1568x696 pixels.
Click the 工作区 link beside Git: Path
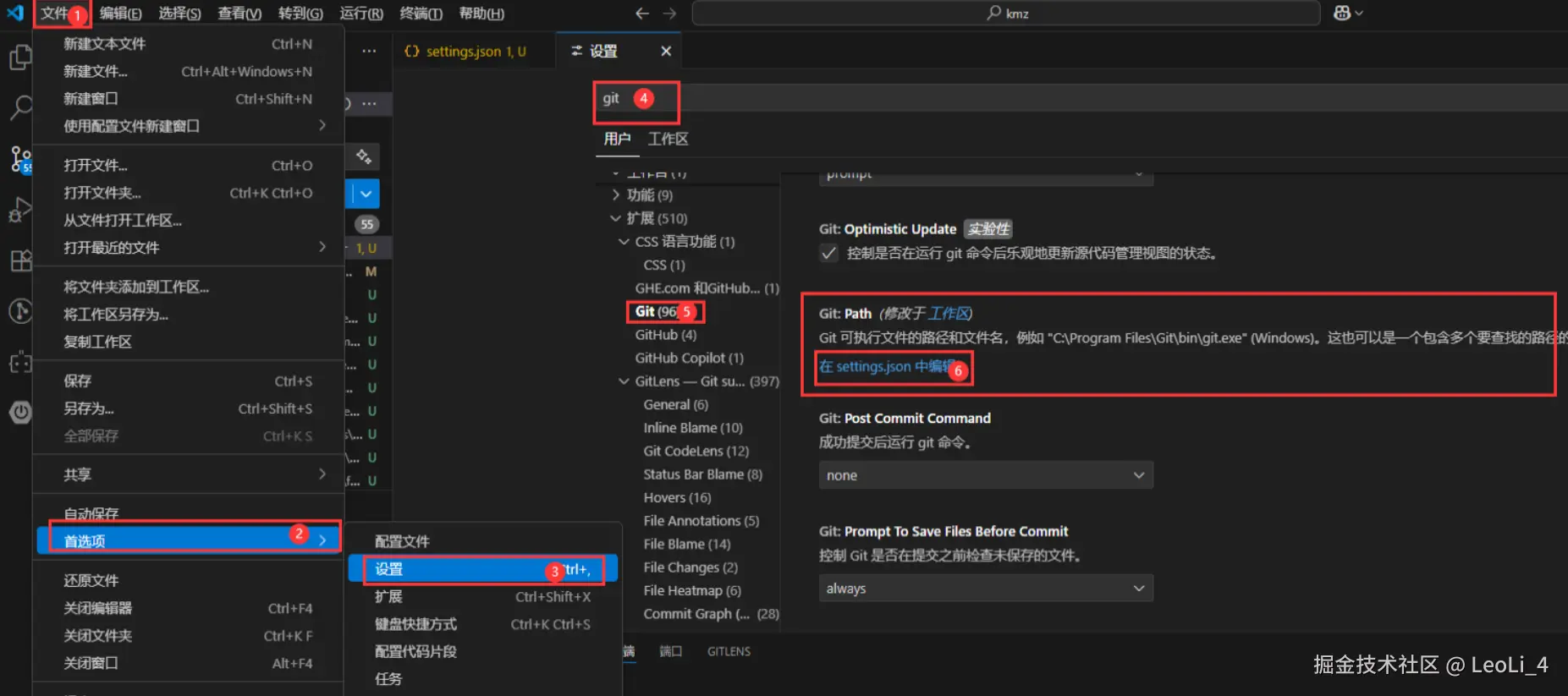[948, 314]
